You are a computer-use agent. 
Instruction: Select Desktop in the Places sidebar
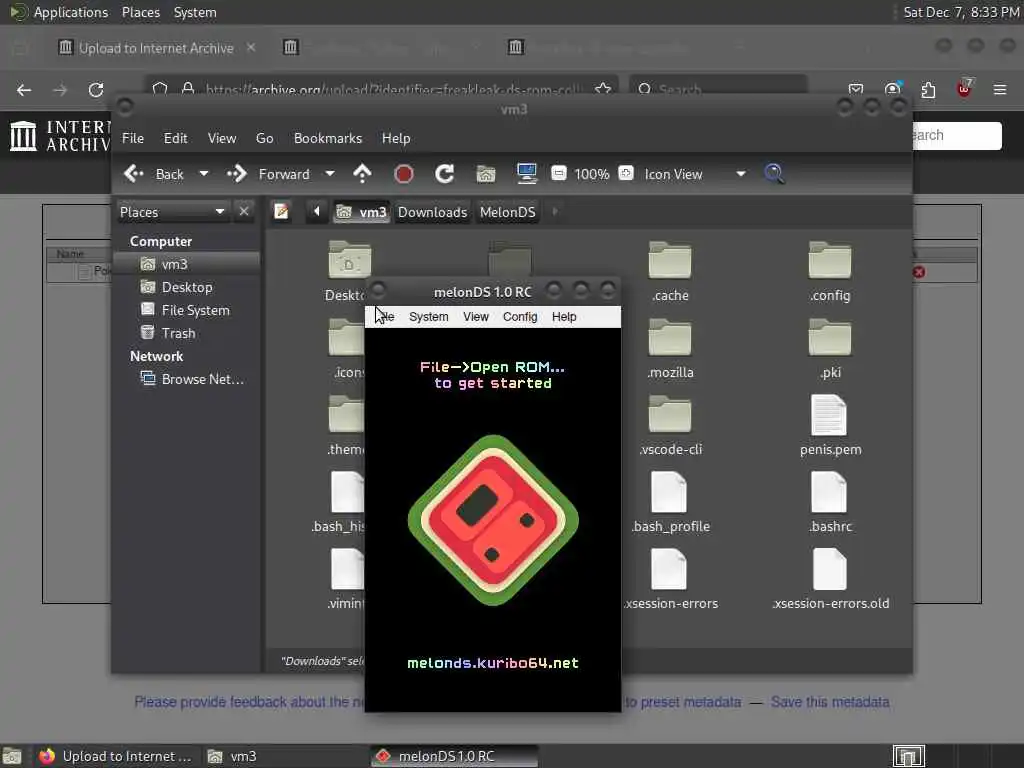pyautogui.click(x=187, y=287)
